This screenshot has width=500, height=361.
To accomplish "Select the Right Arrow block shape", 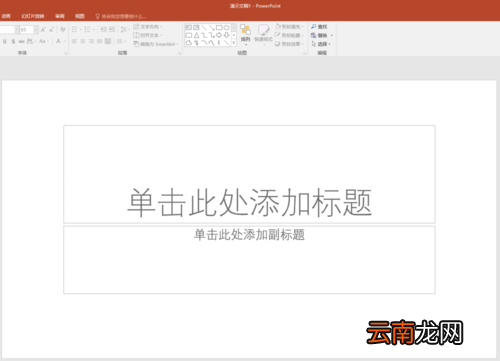I will (x=219, y=35).
